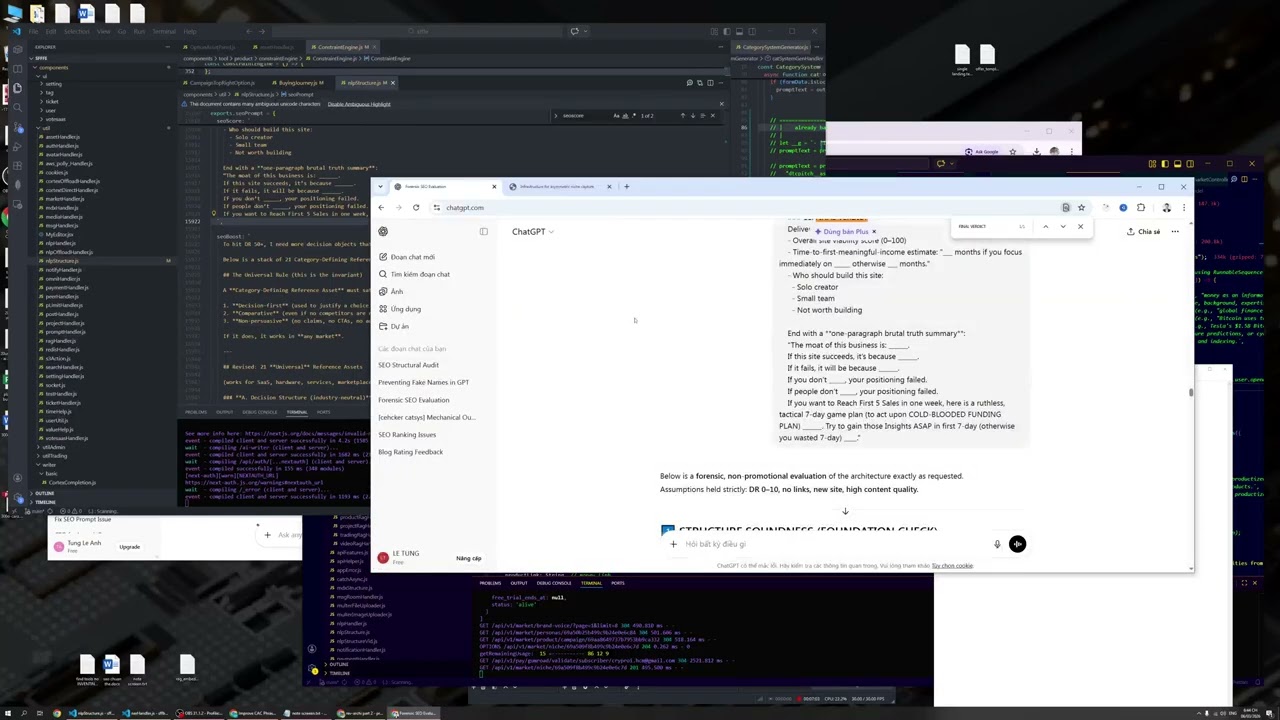This screenshot has width=1280, height=720.
Task: Bookmark this page with the star icon
Action: (x=1081, y=208)
